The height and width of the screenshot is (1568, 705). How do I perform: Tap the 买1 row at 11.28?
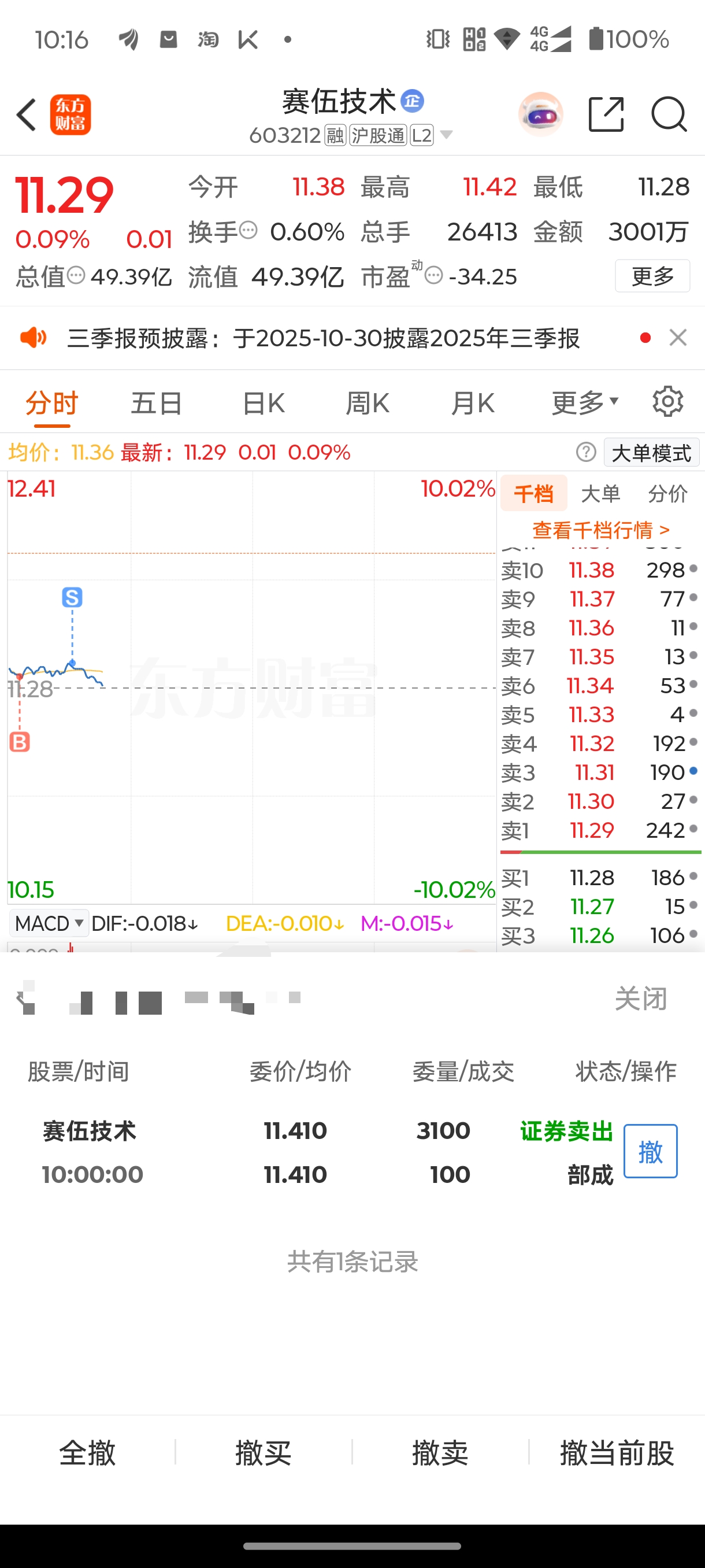pos(599,878)
